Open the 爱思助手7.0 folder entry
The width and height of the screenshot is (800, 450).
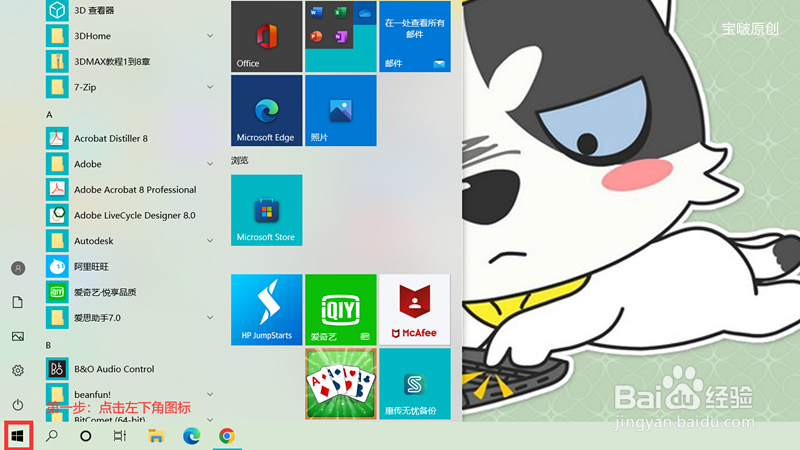[x=130, y=317]
